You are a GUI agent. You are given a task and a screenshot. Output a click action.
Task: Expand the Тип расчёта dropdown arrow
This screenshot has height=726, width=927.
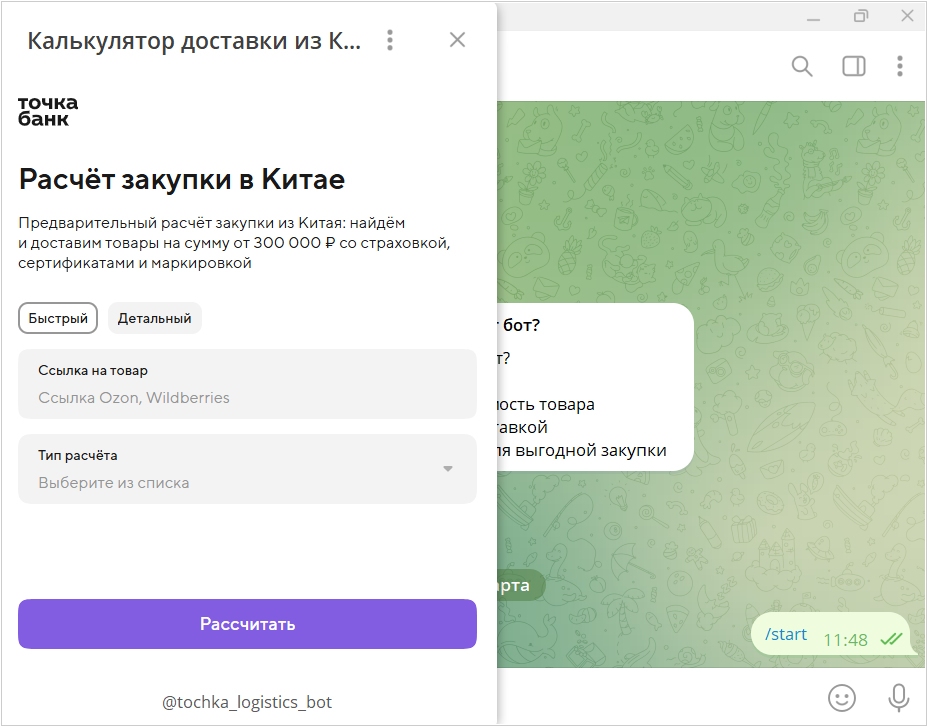coord(448,469)
